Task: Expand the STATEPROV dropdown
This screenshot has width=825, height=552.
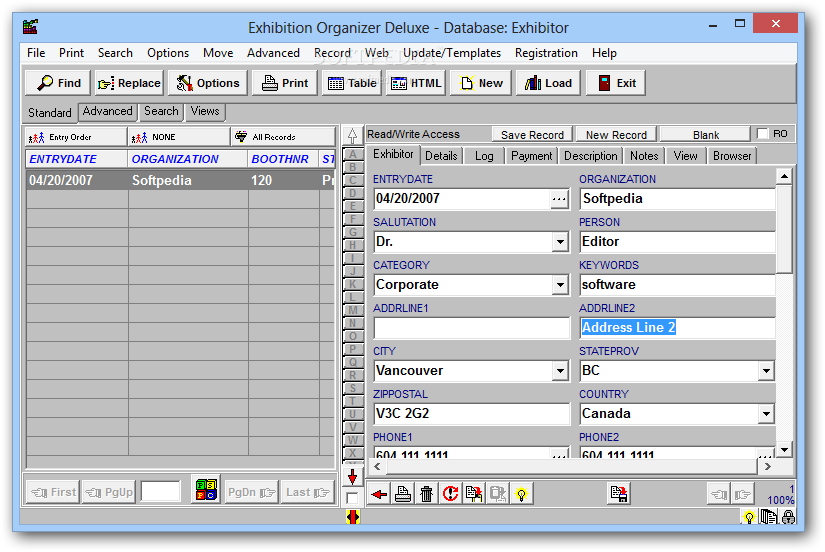Action: 766,371
